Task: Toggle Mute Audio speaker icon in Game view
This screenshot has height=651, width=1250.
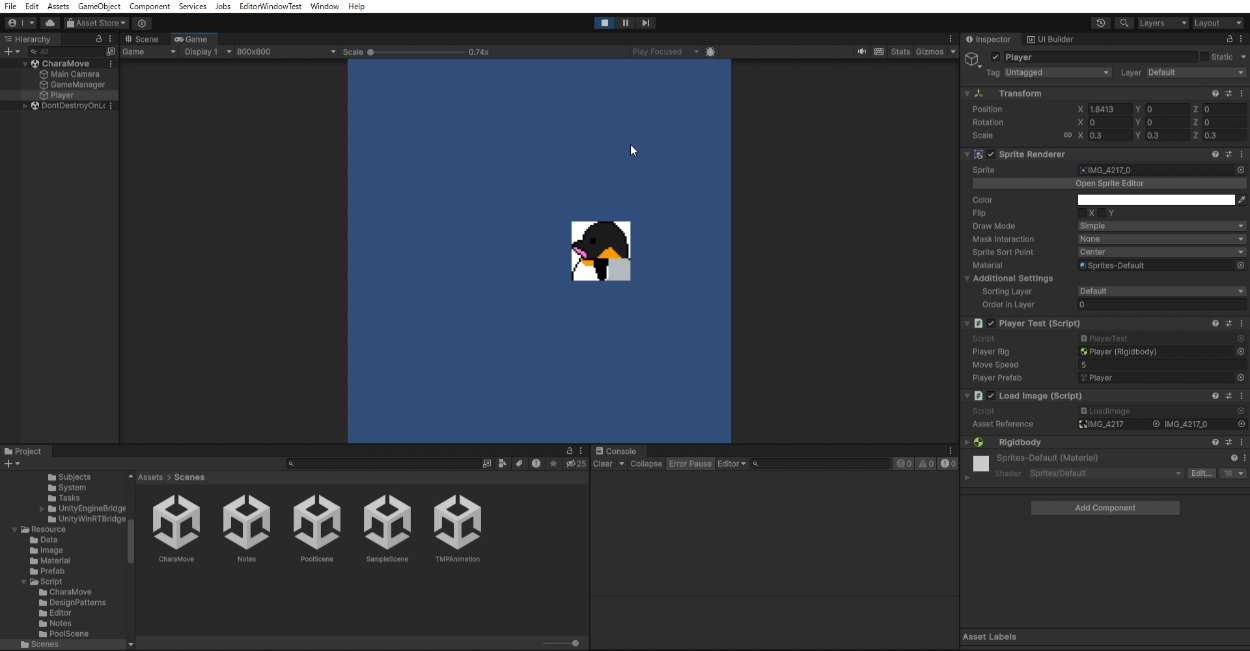Action: [862, 52]
